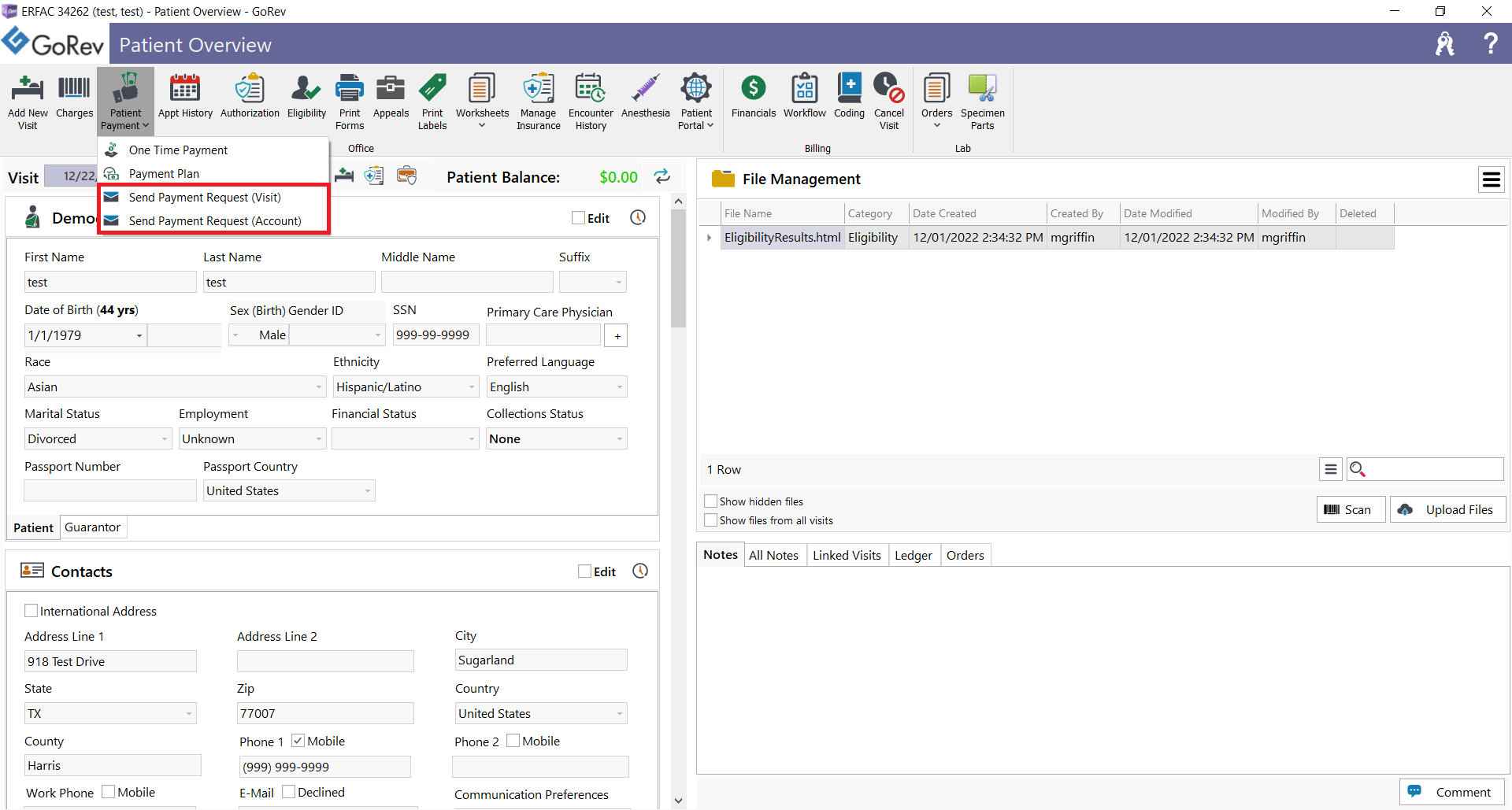This screenshot has height=810, width=1512.
Task: Switch to the Ledger tab
Action: [x=913, y=555]
